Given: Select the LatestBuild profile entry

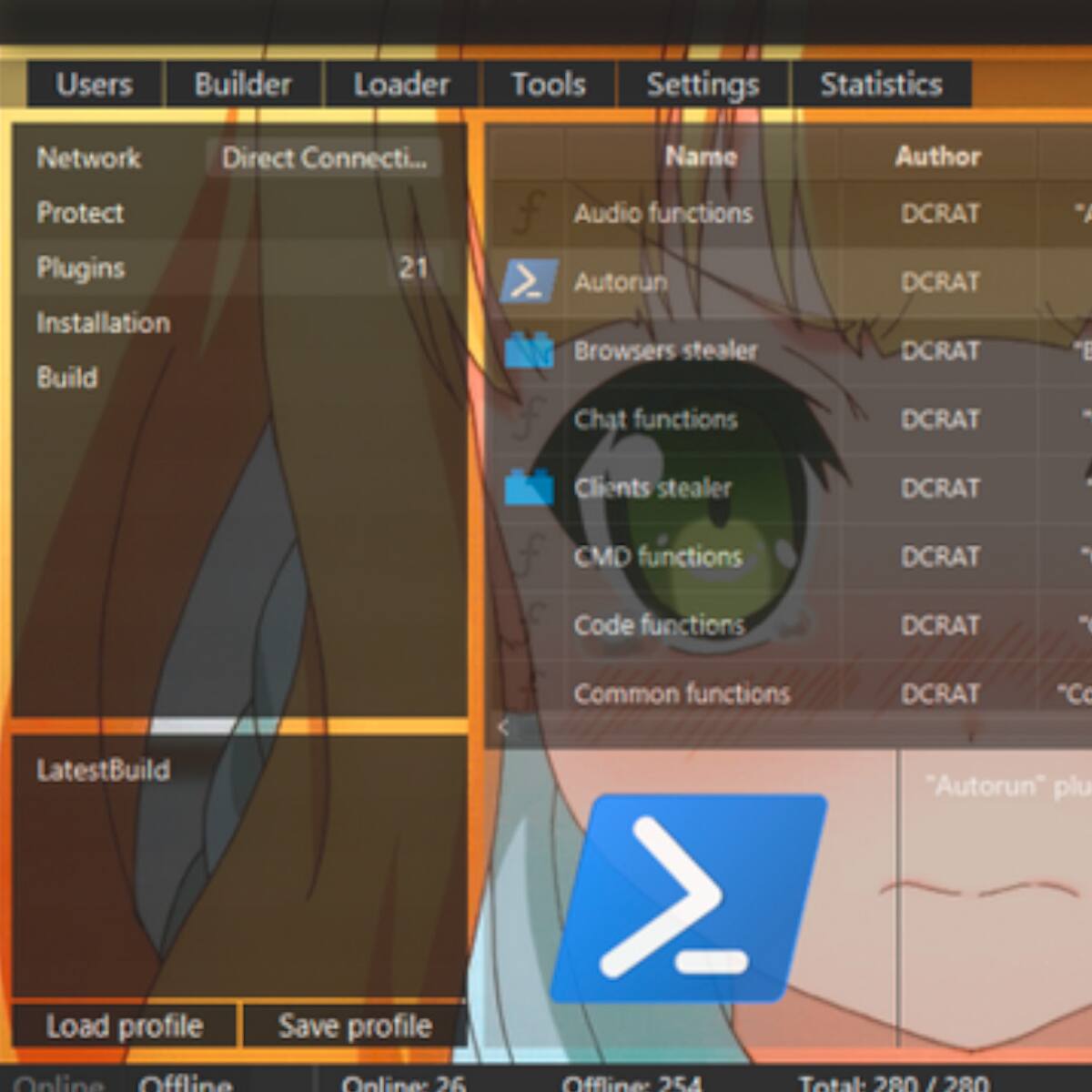Looking at the screenshot, I should click(103, 771).
